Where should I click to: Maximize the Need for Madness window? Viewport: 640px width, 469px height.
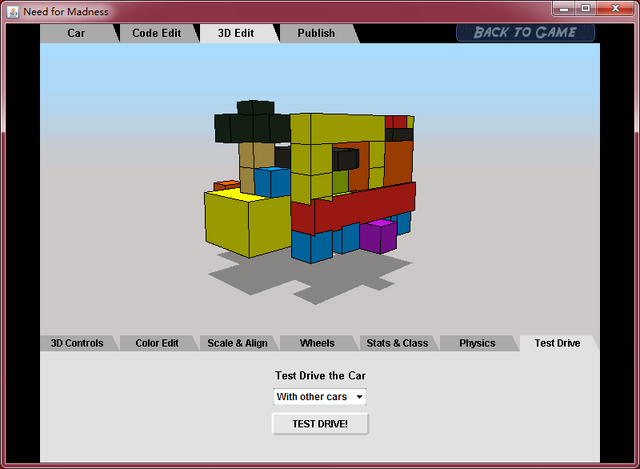586,8
